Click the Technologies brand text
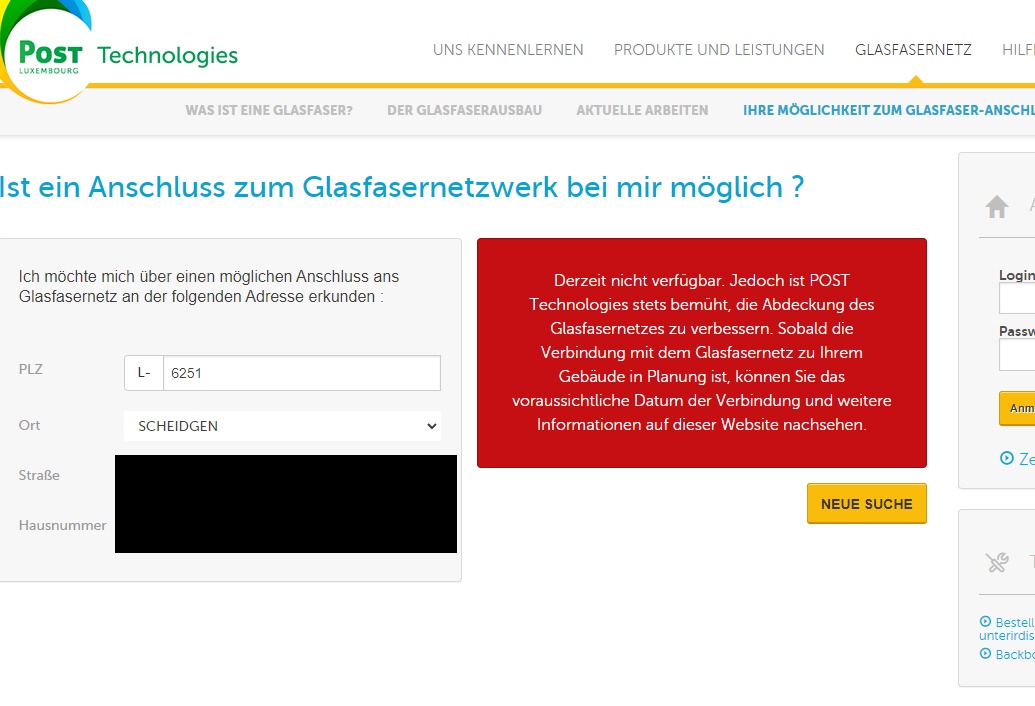The image size is (1035, 706). click(x=168, y=55)
